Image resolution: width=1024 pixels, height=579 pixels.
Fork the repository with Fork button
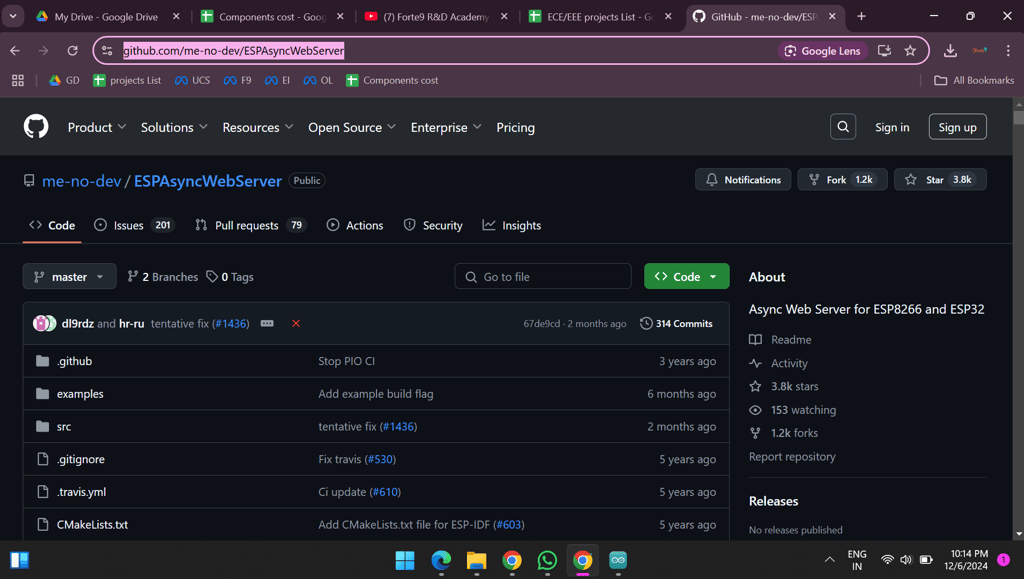(x=842, y=180)
